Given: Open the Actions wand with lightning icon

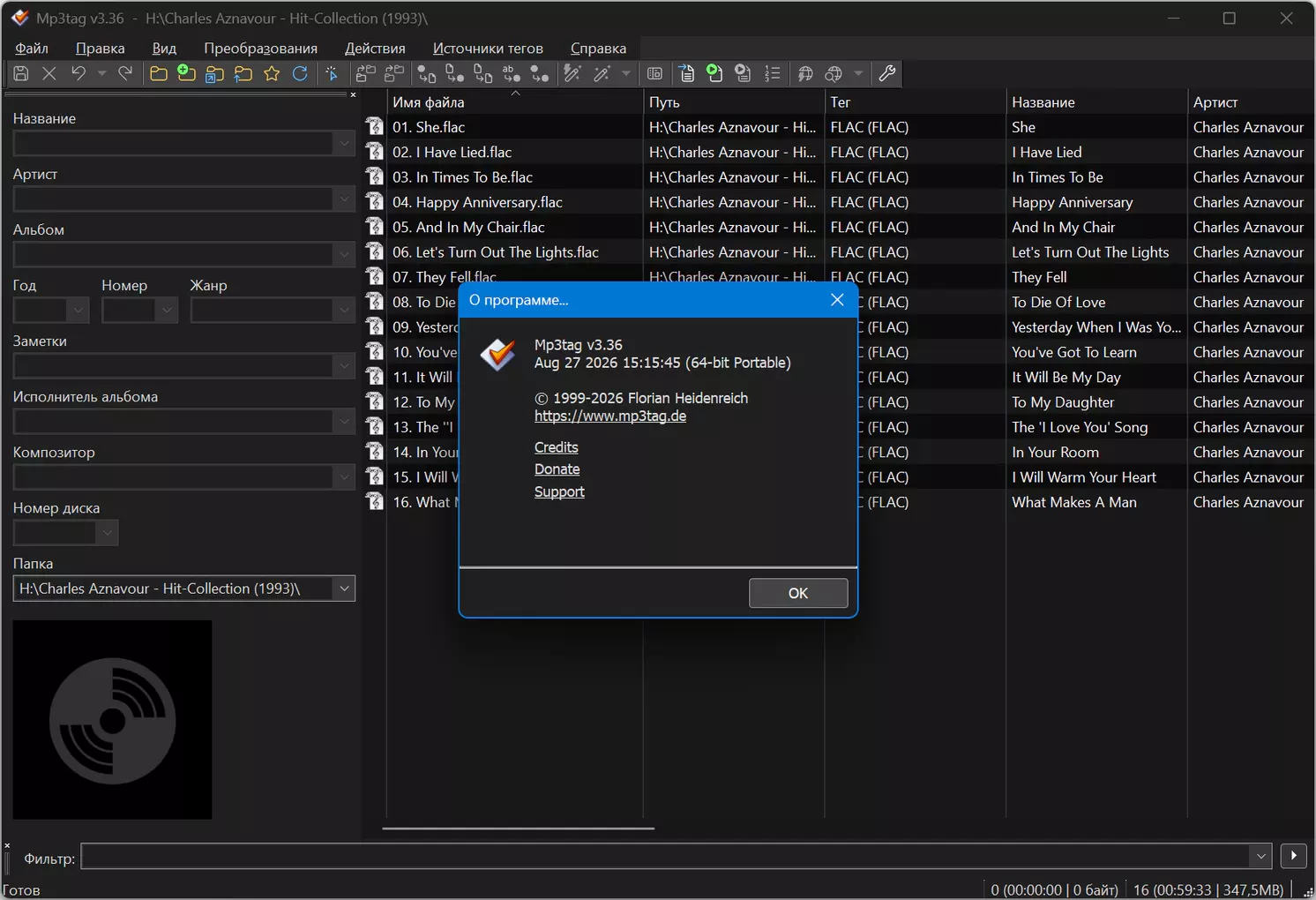Looking at the screenshot, I should (x=572, y=74).
